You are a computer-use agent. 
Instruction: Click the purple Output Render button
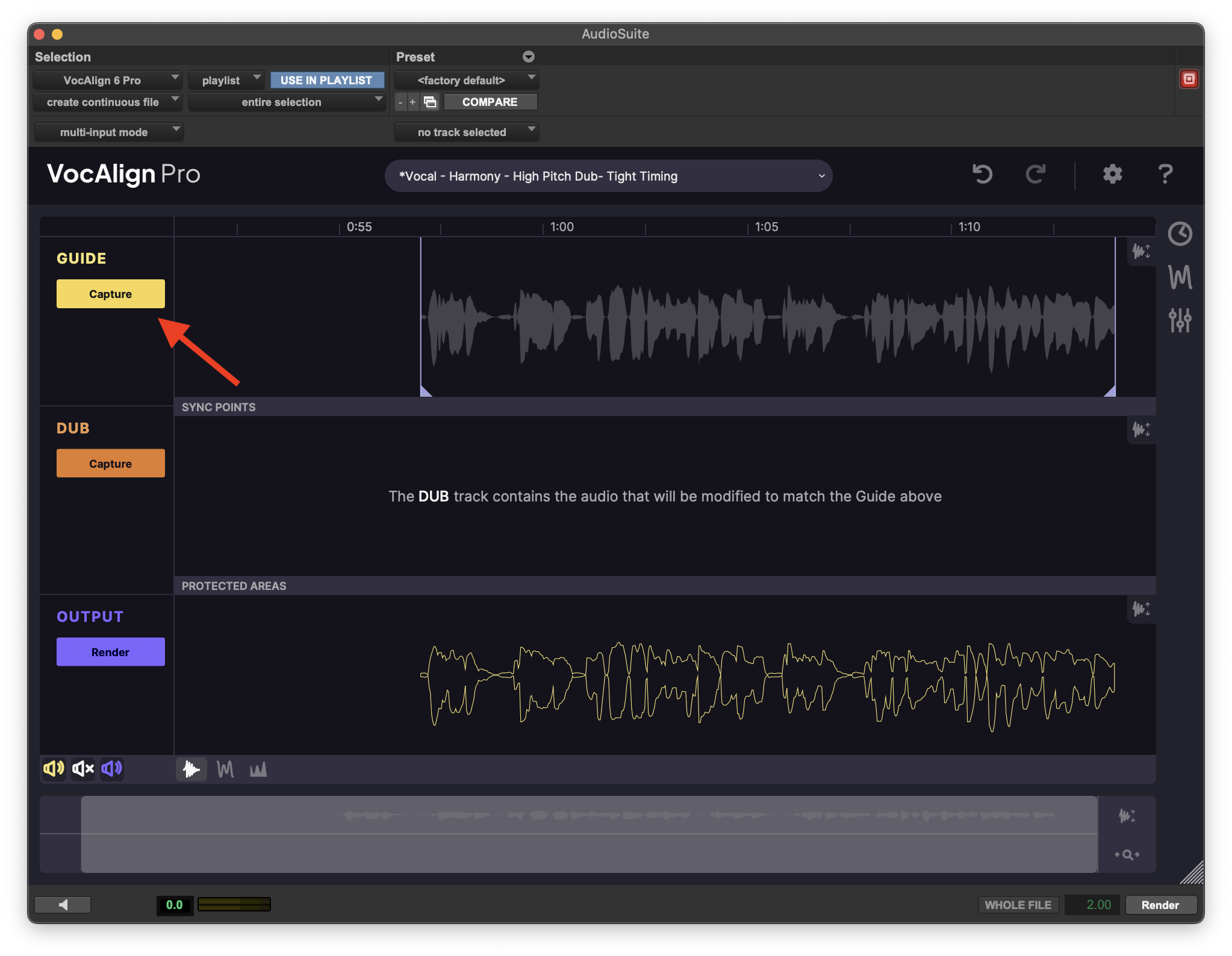click(x=110, y=652)
